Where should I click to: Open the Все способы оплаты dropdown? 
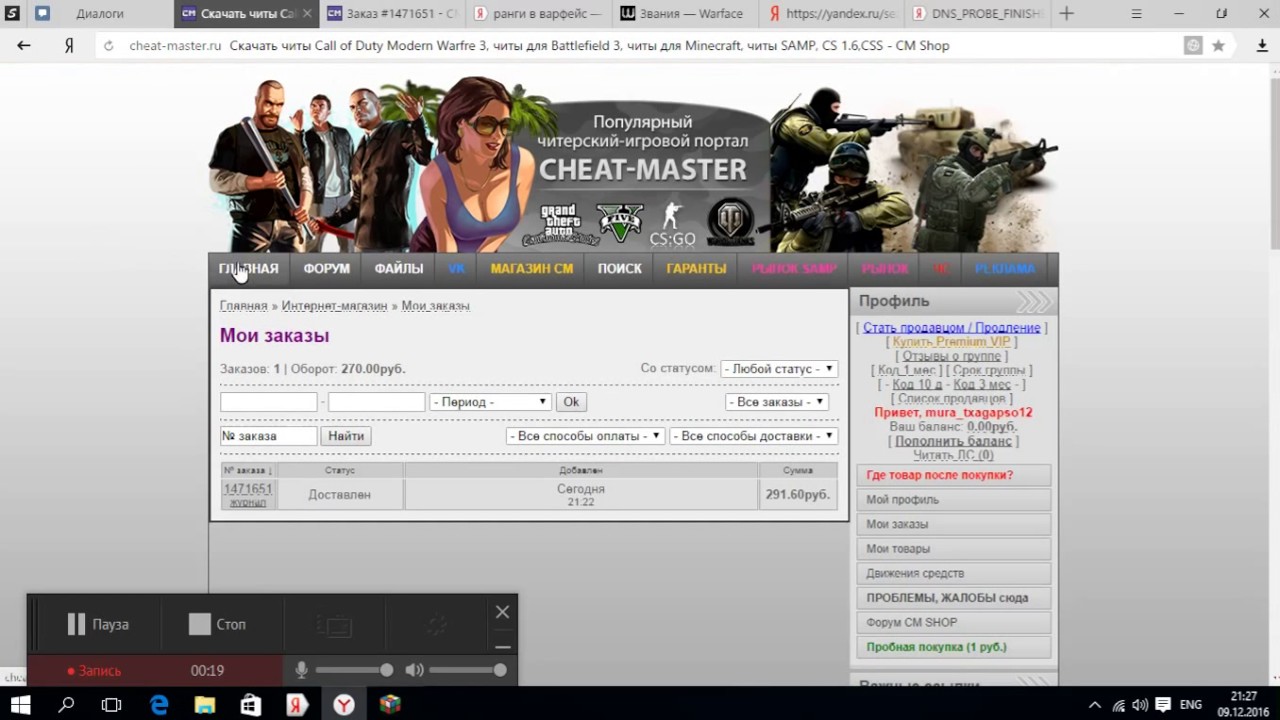point(585,436)
